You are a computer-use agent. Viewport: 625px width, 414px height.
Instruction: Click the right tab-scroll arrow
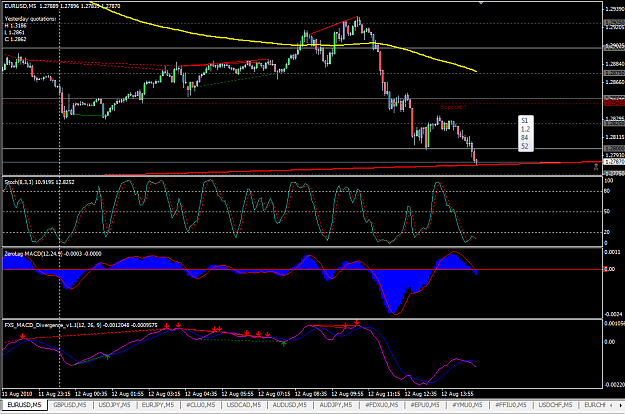(x=621, y=405)
